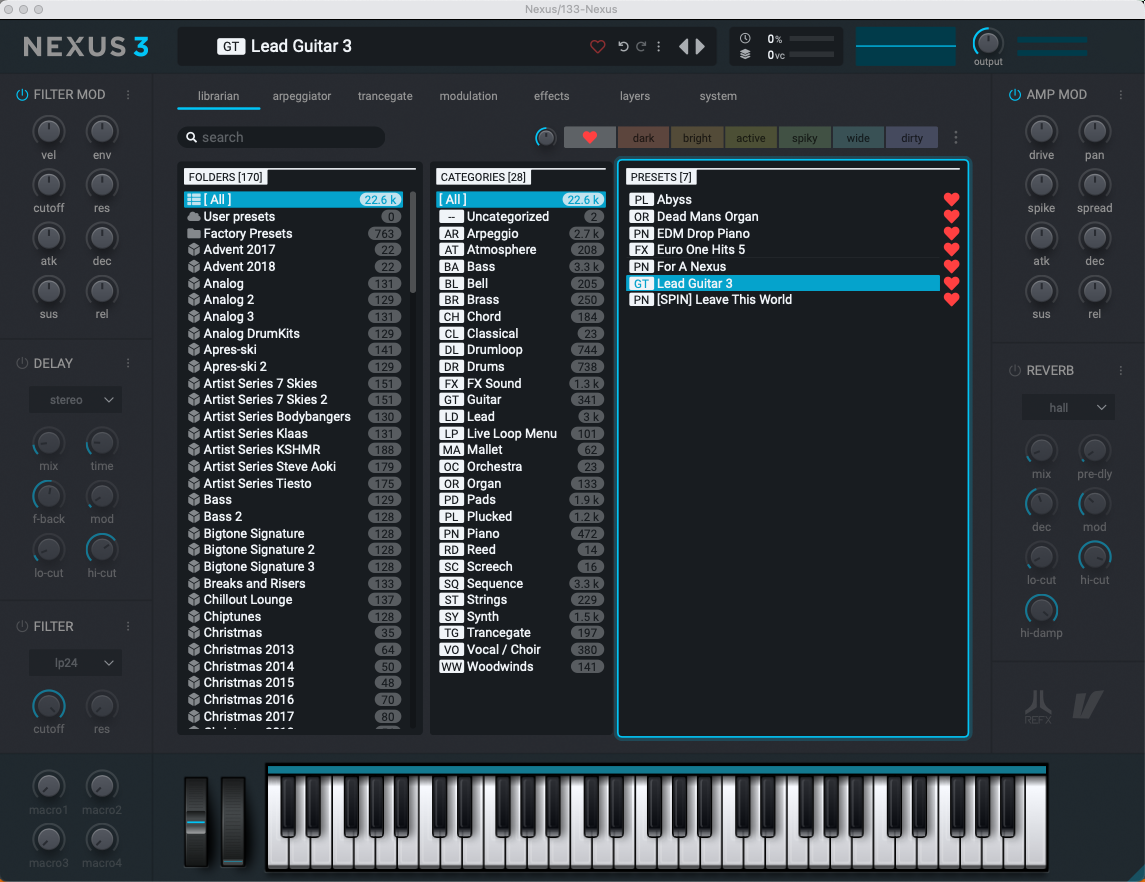Select the Factory Presets folder
This screenshot has height=882, width=1145.
tap(294, 234)
